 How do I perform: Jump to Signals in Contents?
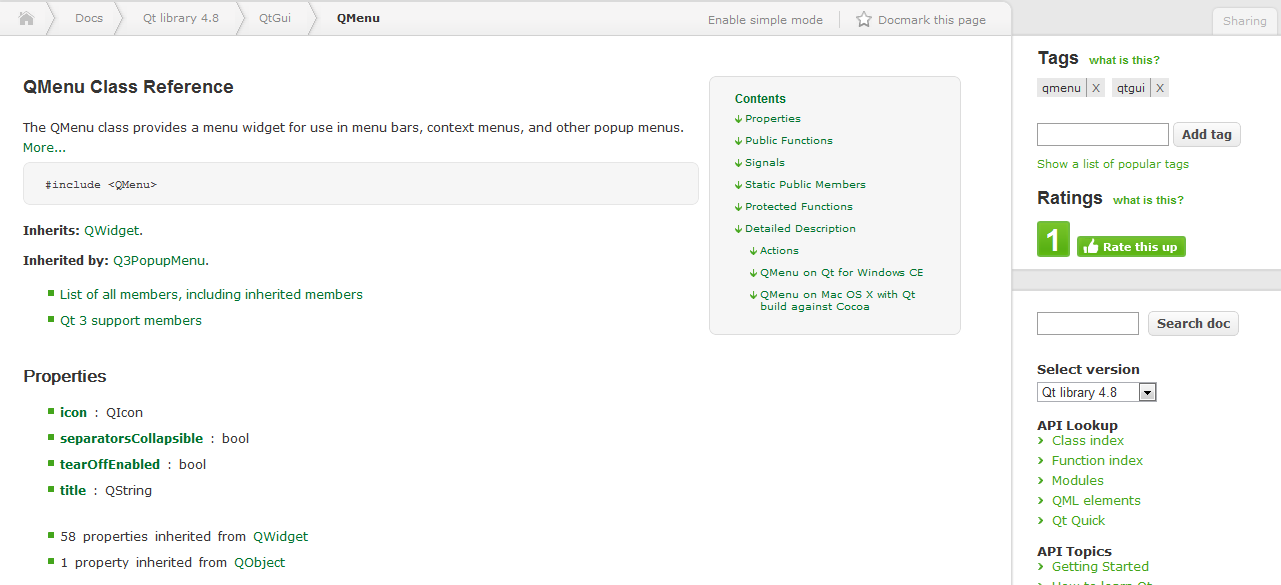coord(764,163)
